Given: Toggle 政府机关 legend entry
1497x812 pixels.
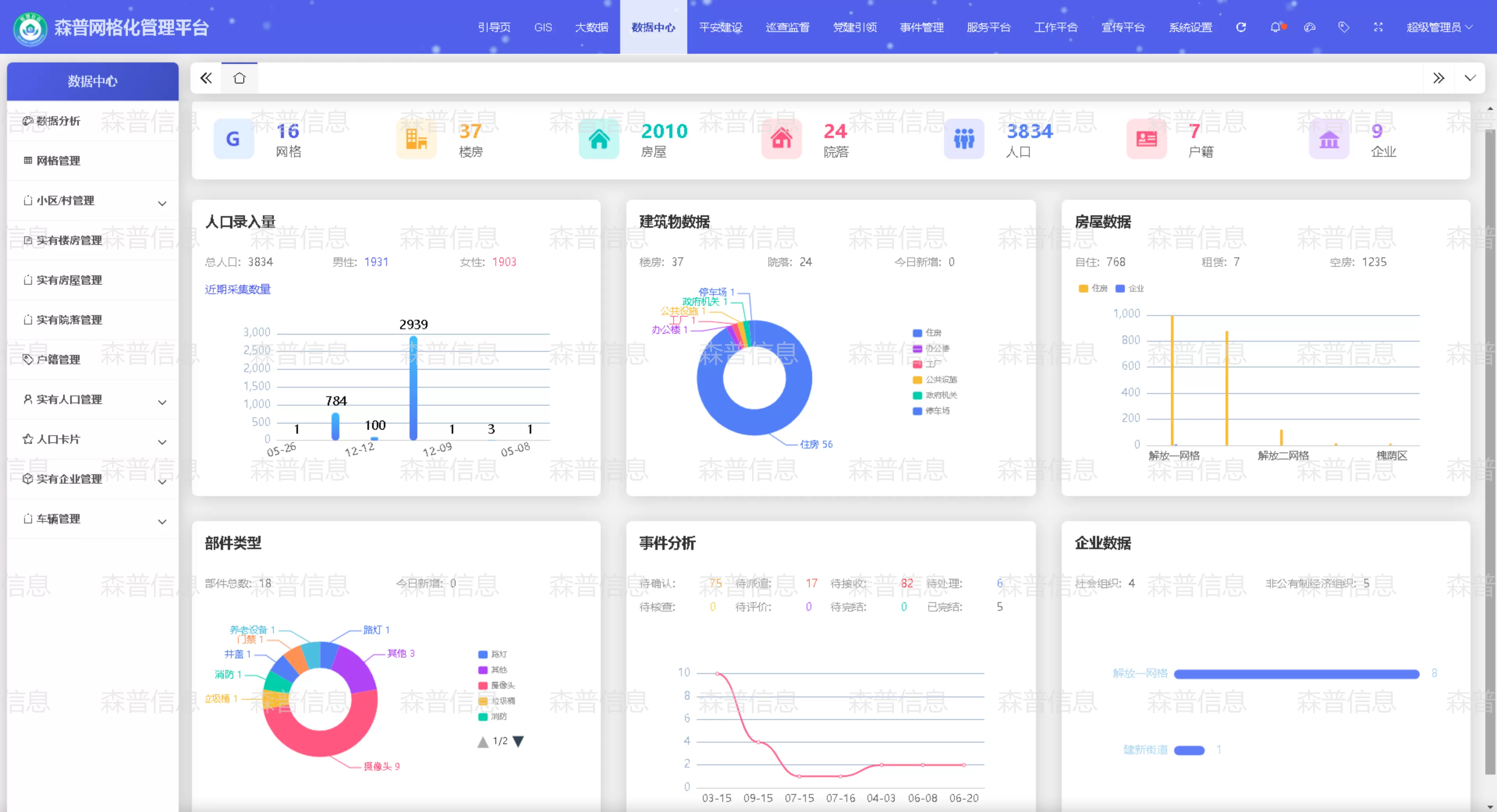Looking at the screenshot, I should pyautogui.click(x=935, y=395).
